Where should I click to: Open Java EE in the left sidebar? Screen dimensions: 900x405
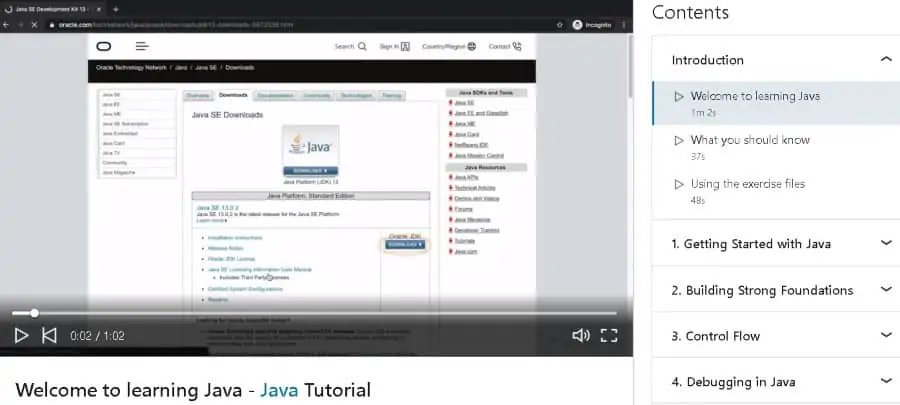111,104
